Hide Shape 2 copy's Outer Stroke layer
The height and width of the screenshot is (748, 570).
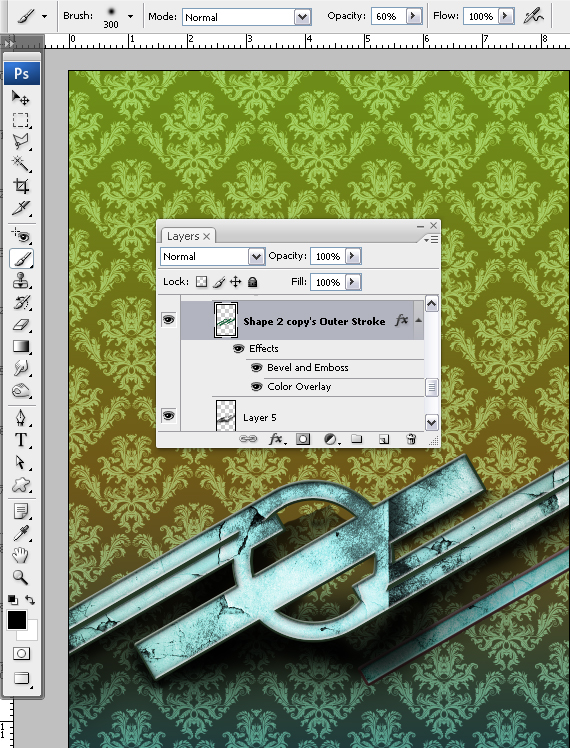coord(168,319)
